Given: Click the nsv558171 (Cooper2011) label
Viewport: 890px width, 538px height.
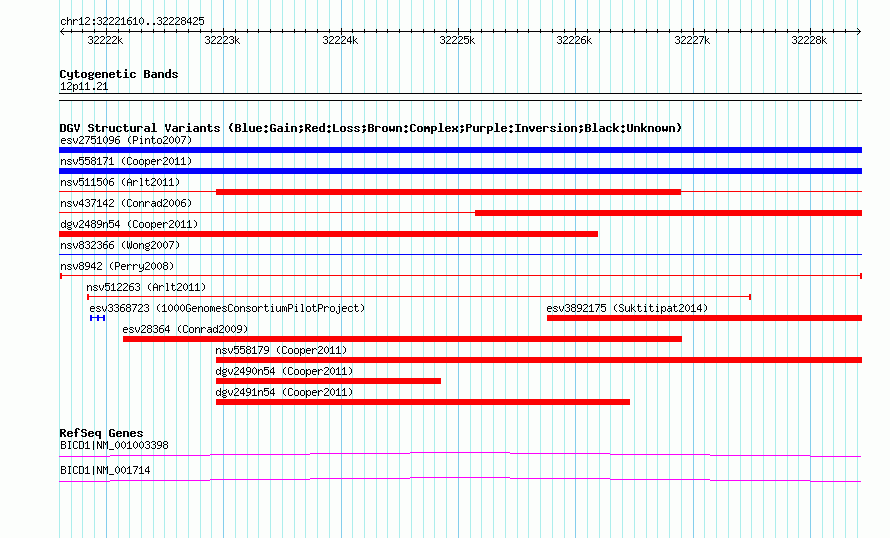Looking at the screenshot, I should coord(126,161).
